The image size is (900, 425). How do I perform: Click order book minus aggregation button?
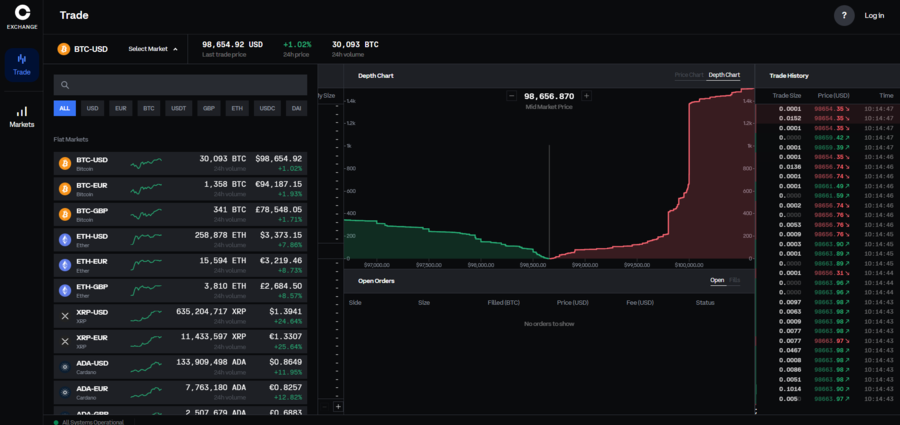[x=324, y=407]
